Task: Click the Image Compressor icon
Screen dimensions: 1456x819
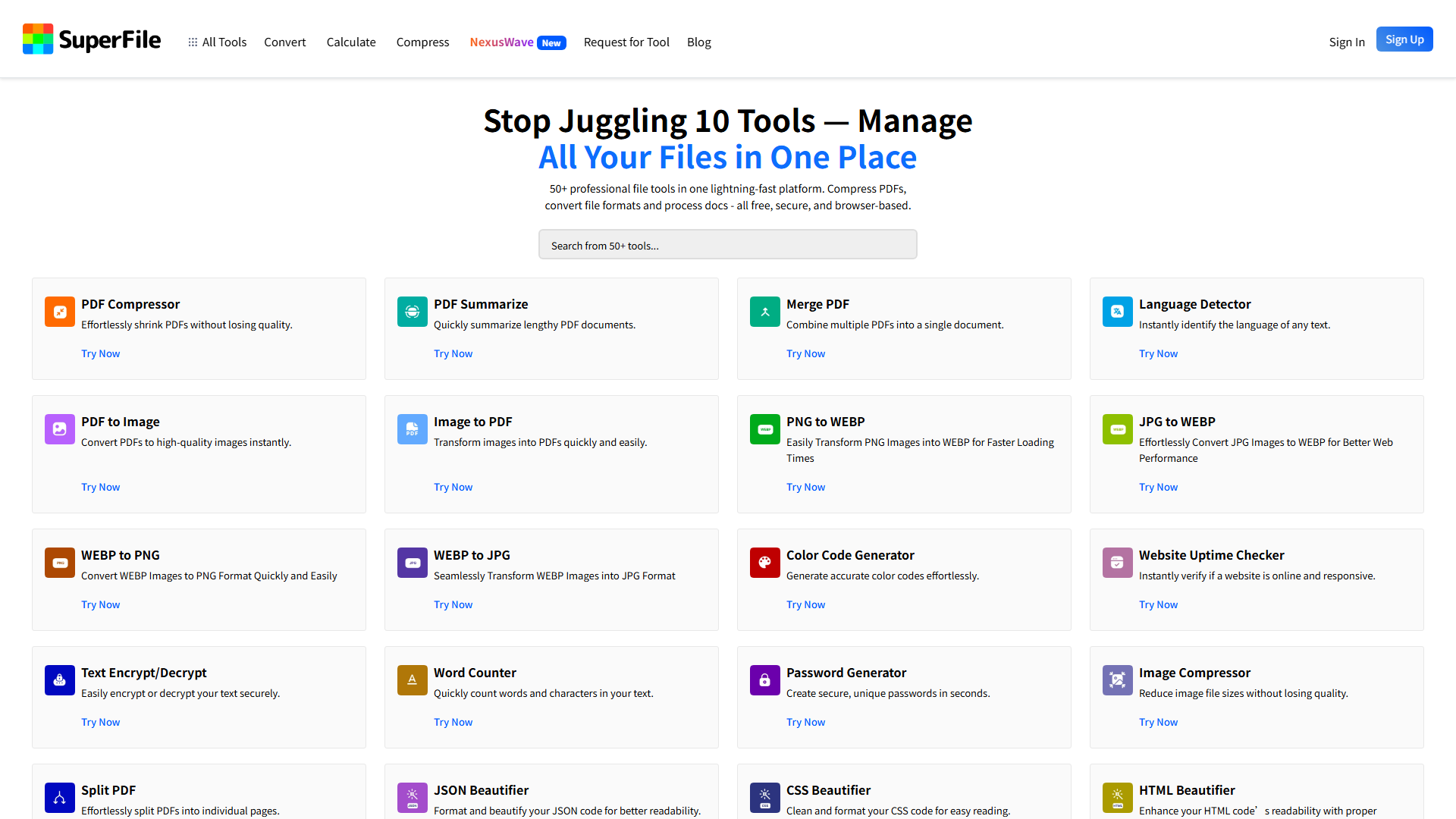Action: coord(1117,680)
